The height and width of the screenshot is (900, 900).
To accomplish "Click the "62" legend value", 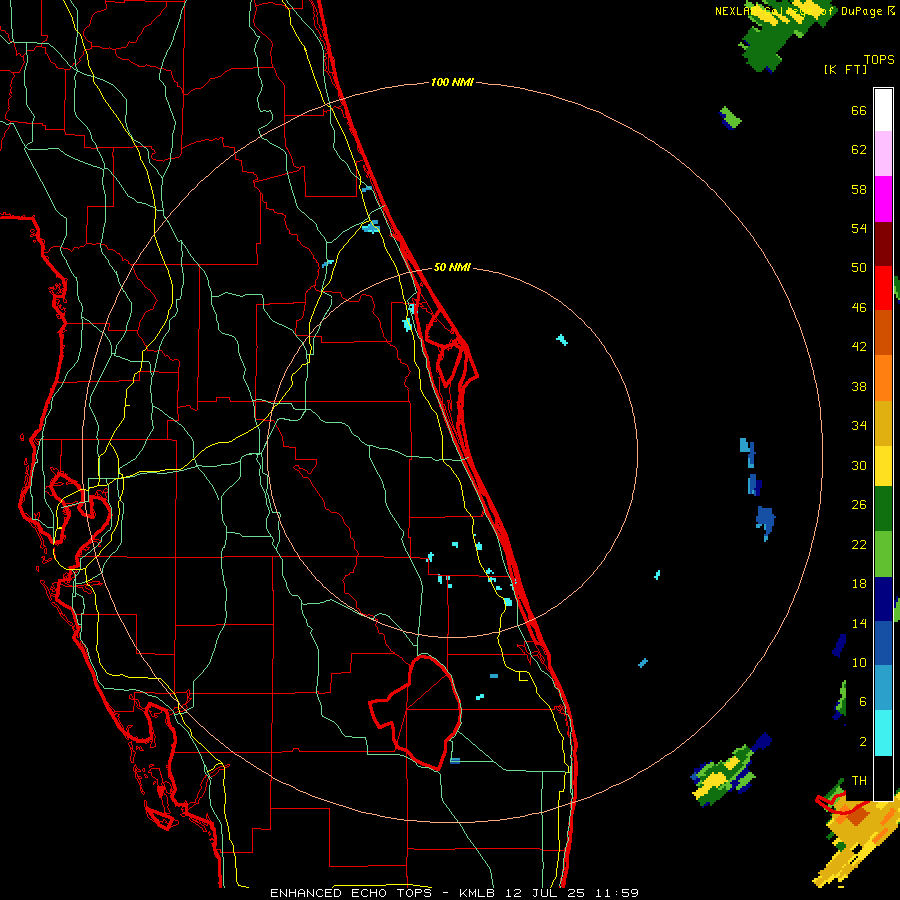I will (x=859, y=150).
